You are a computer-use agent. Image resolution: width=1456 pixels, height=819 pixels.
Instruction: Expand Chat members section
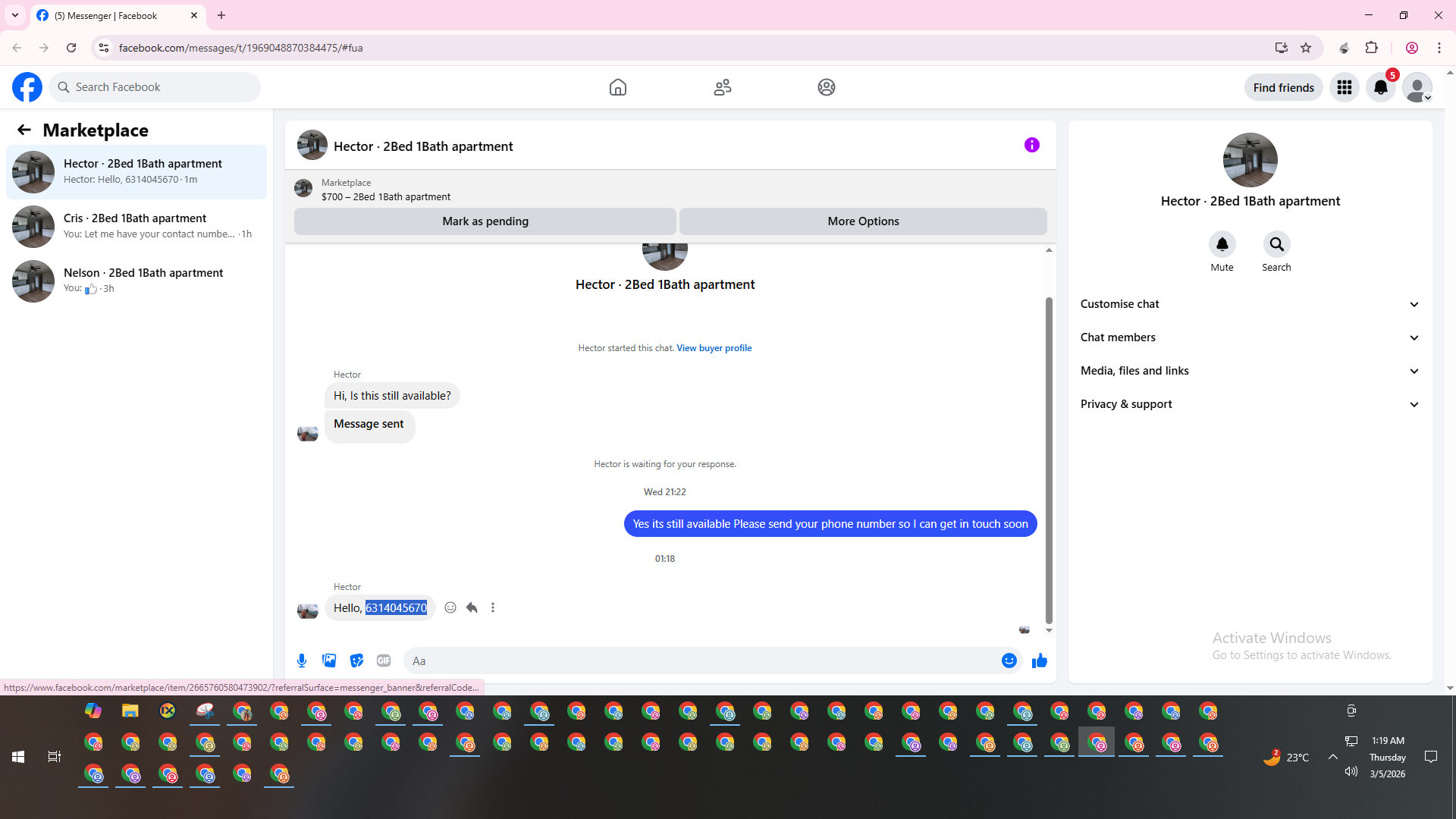(1250, 337)
